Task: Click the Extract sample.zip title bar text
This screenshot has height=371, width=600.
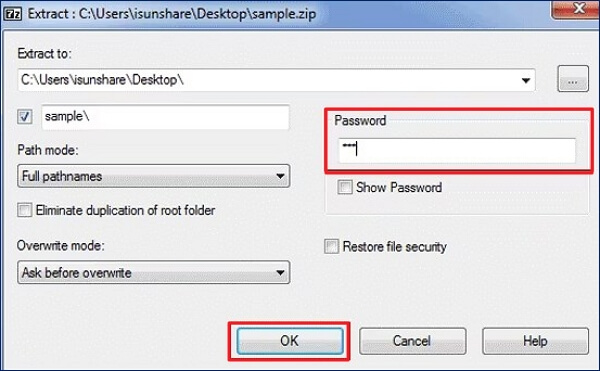Action: (x=172, y=14)
